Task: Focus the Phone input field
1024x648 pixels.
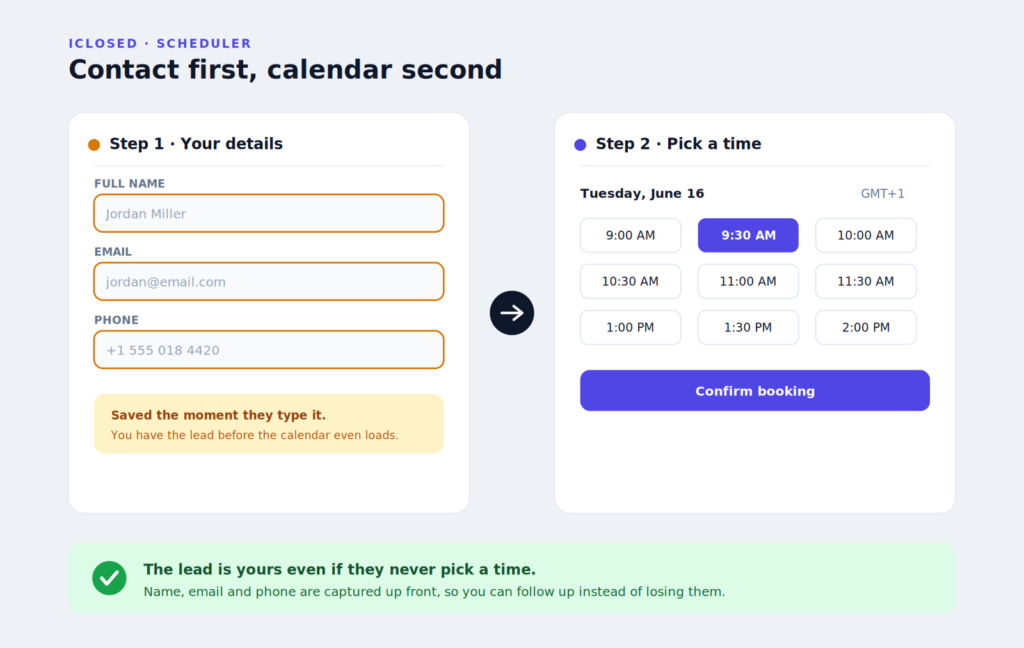Action: [x=269, y=349]
